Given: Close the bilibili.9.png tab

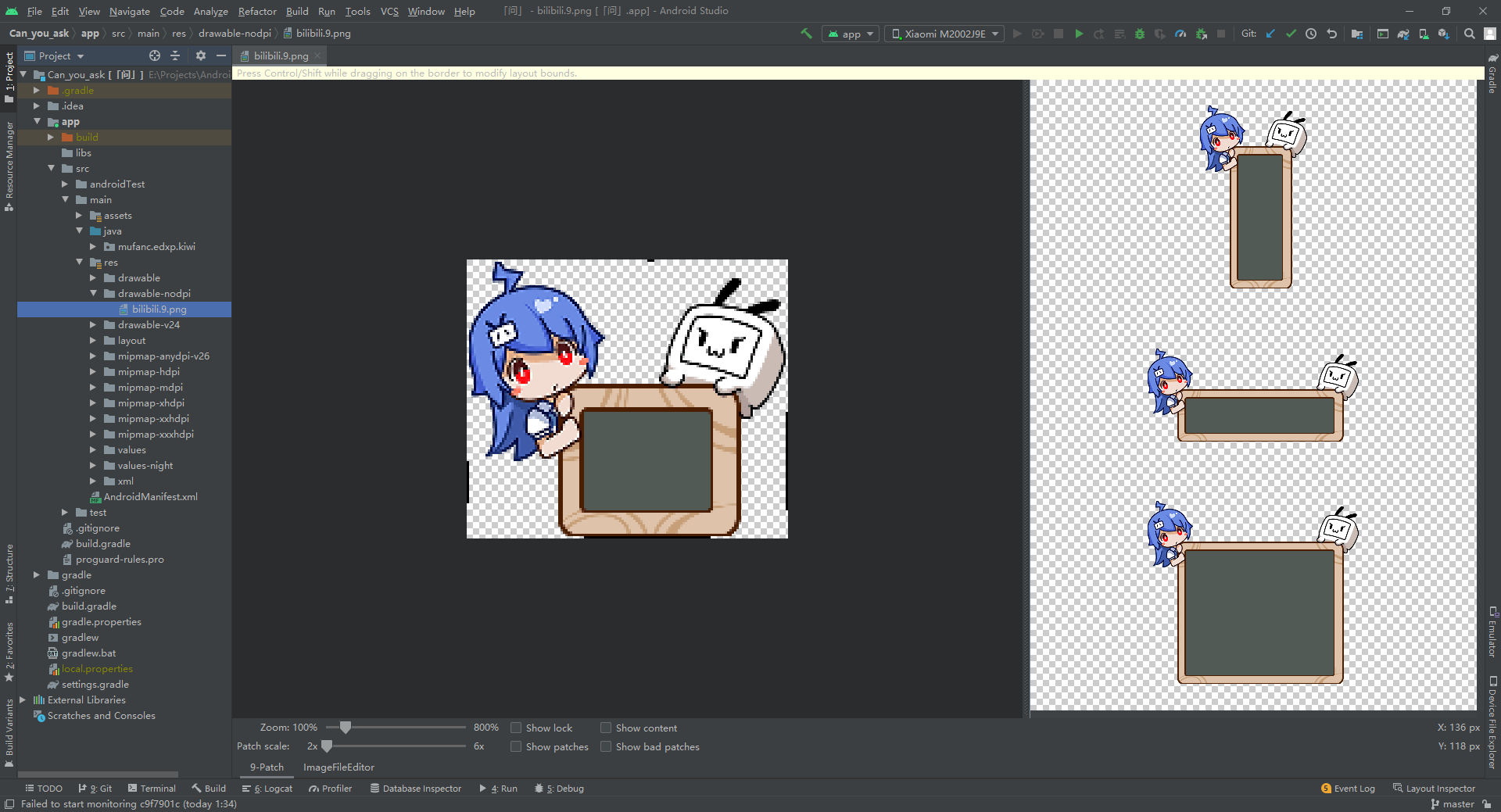Looking at the screenshot, I should coord(317,55).
